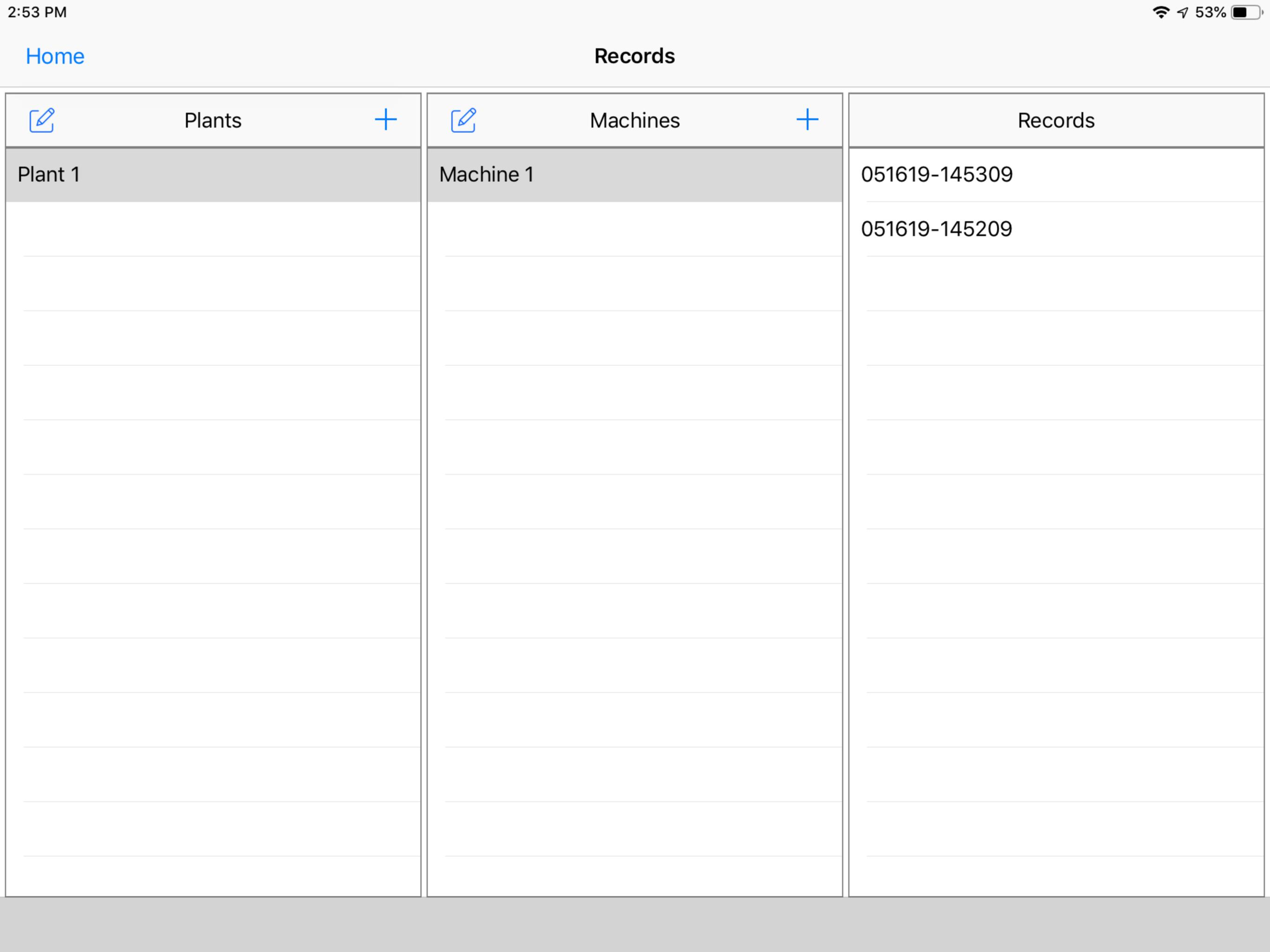Tap the 53% battery percentage
The height and width of the screenshot is (952, 1270).
click(x=1210, y=12)
